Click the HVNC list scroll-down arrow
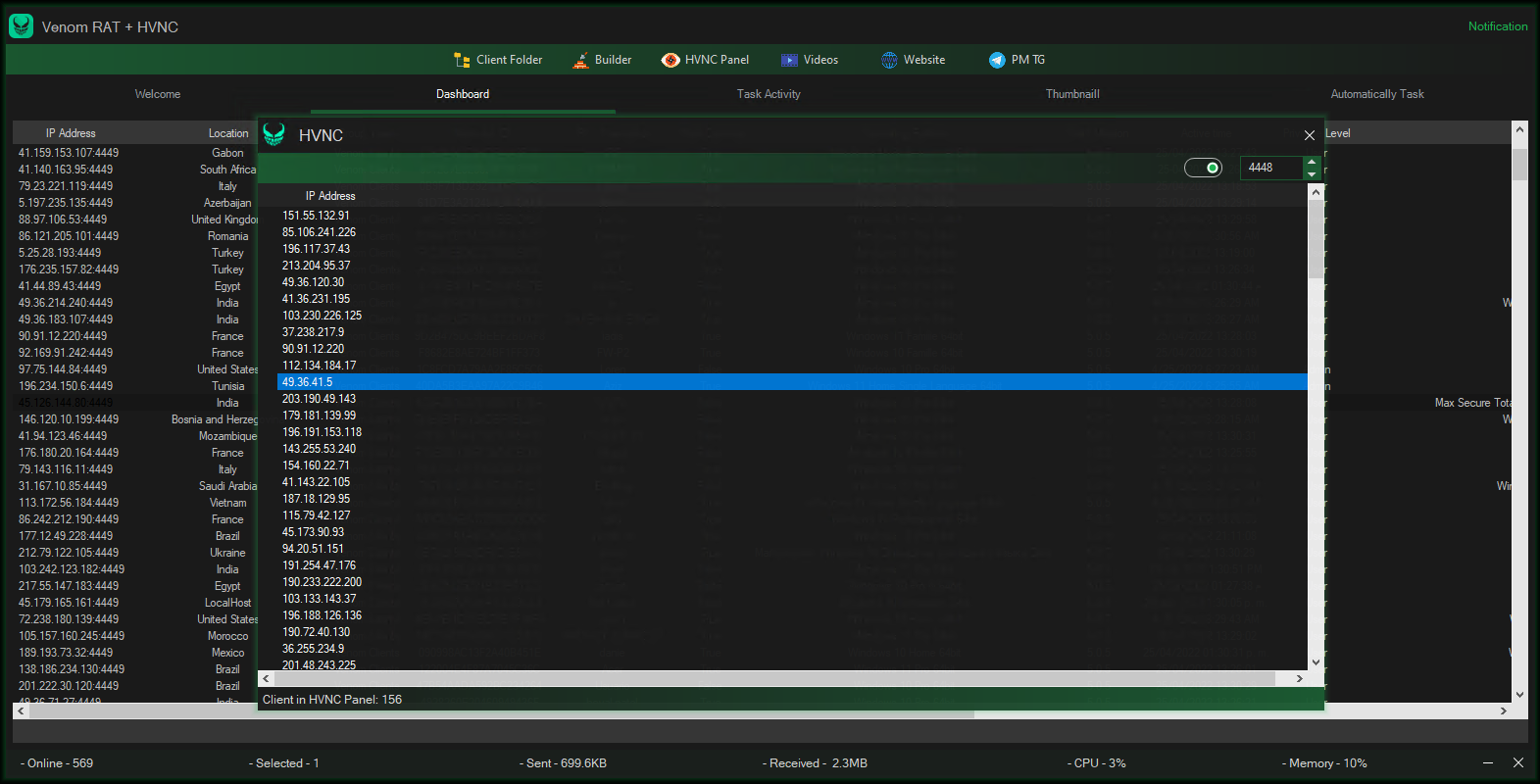This screenshot has height=784, width=1540. [x=1316, y=662]
